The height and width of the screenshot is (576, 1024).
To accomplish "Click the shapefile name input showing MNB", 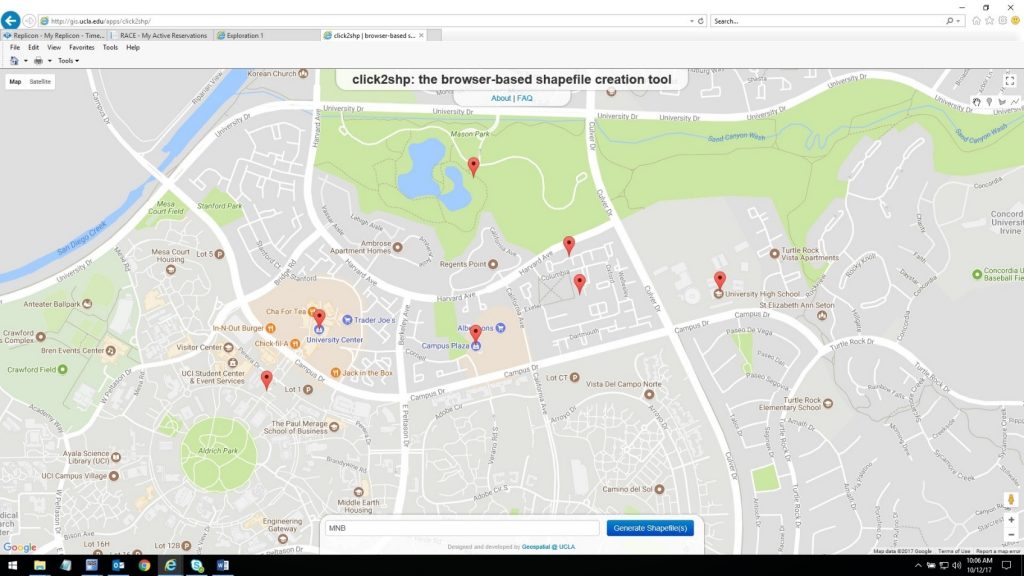I will [460, 527].
